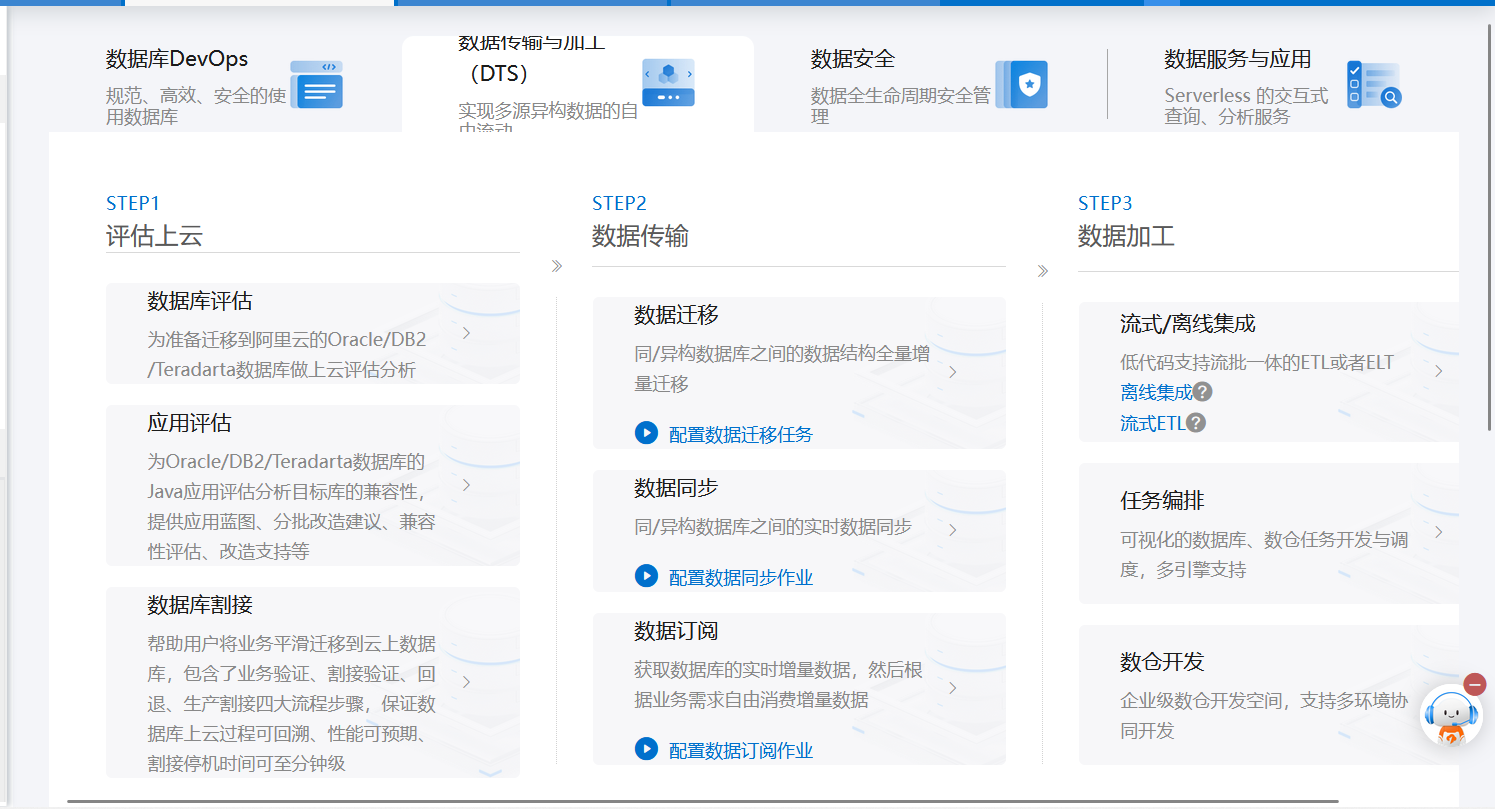Click double-chevron between STEP1 and STEP2
This screenshot has width=1495, height=809.
click(x=557, y=266)
